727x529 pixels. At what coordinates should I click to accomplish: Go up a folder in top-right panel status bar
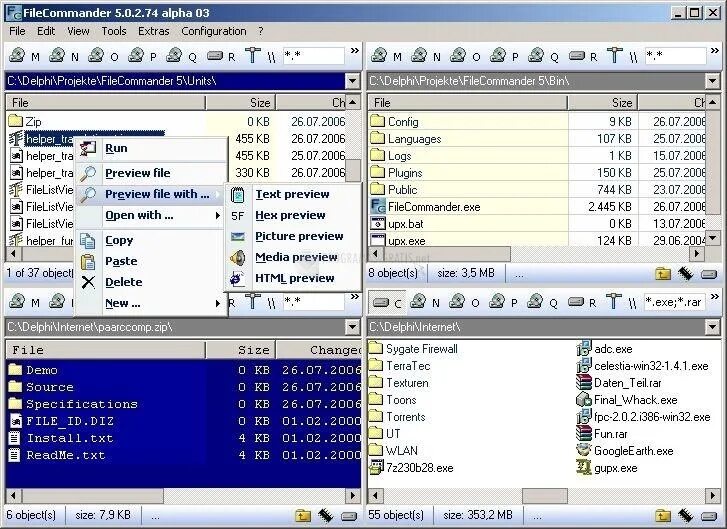663,274
